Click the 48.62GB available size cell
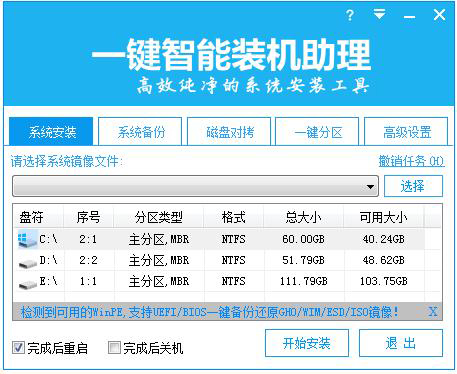 pos(384,260)
